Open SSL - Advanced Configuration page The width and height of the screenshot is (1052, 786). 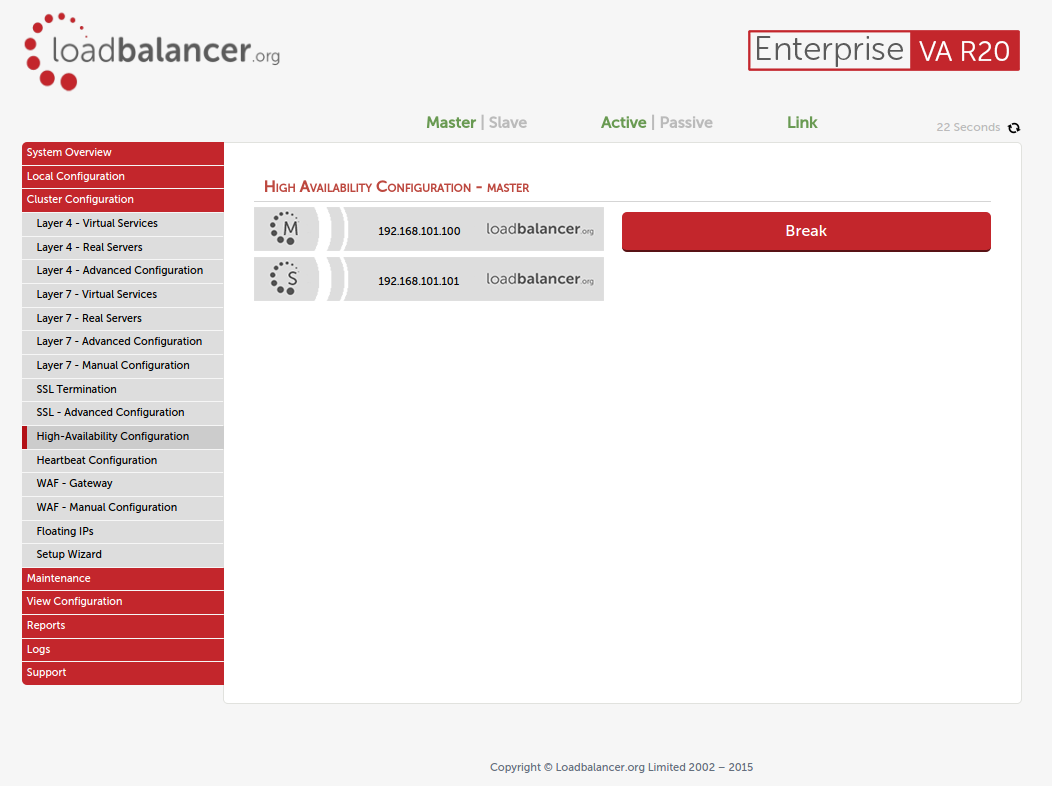123,413
